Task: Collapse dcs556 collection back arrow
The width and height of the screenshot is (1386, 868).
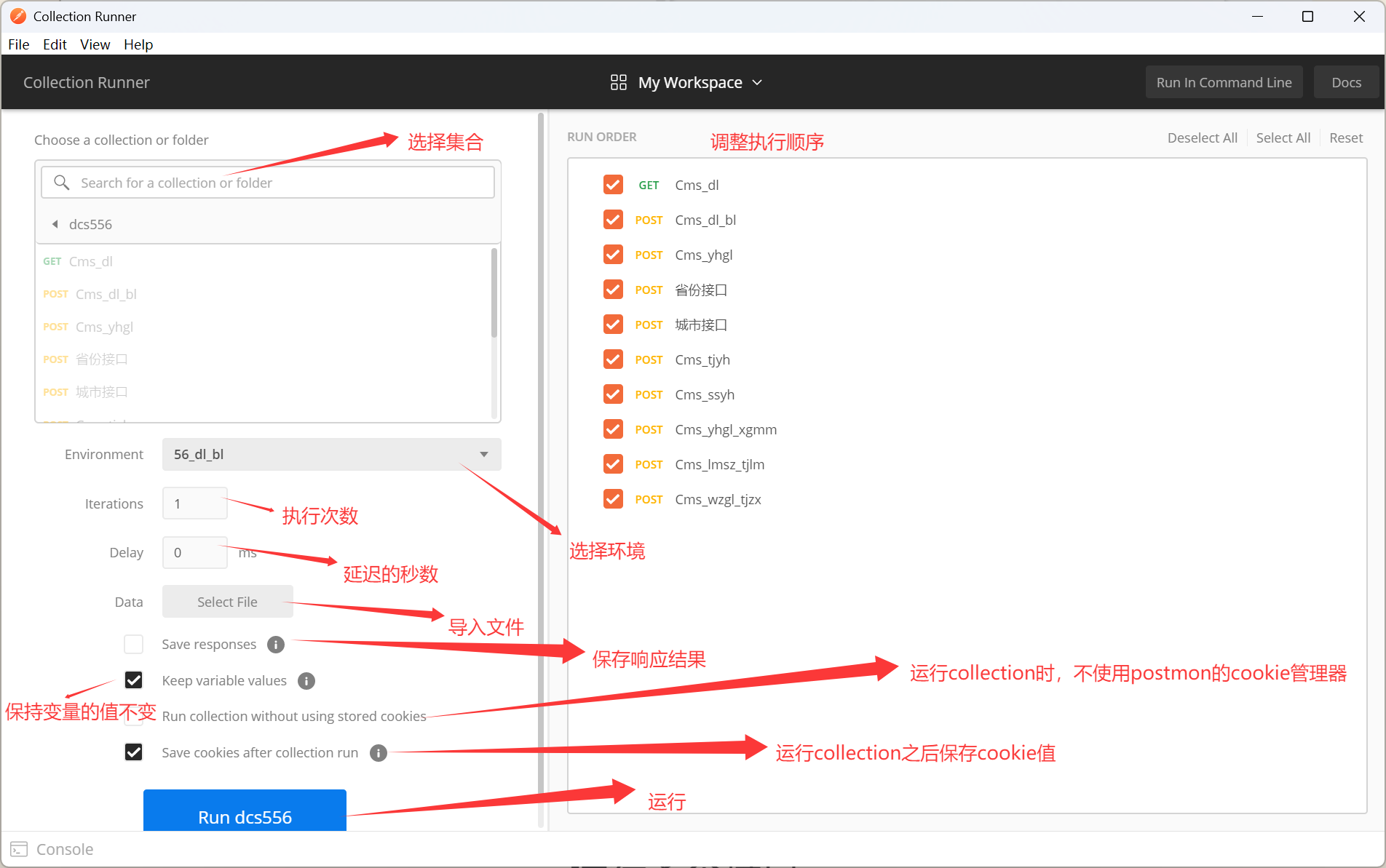Action: click(55, 224)
